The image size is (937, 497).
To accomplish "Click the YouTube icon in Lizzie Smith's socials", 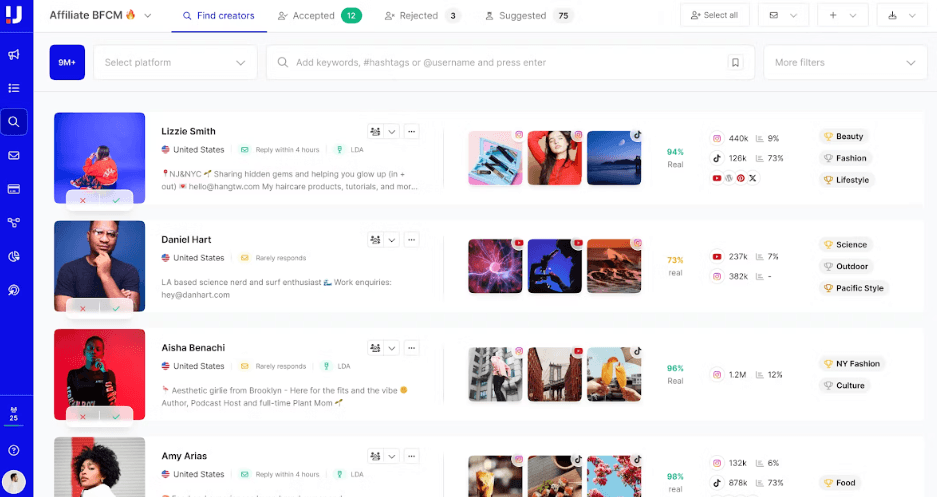I will coord(716,178).
